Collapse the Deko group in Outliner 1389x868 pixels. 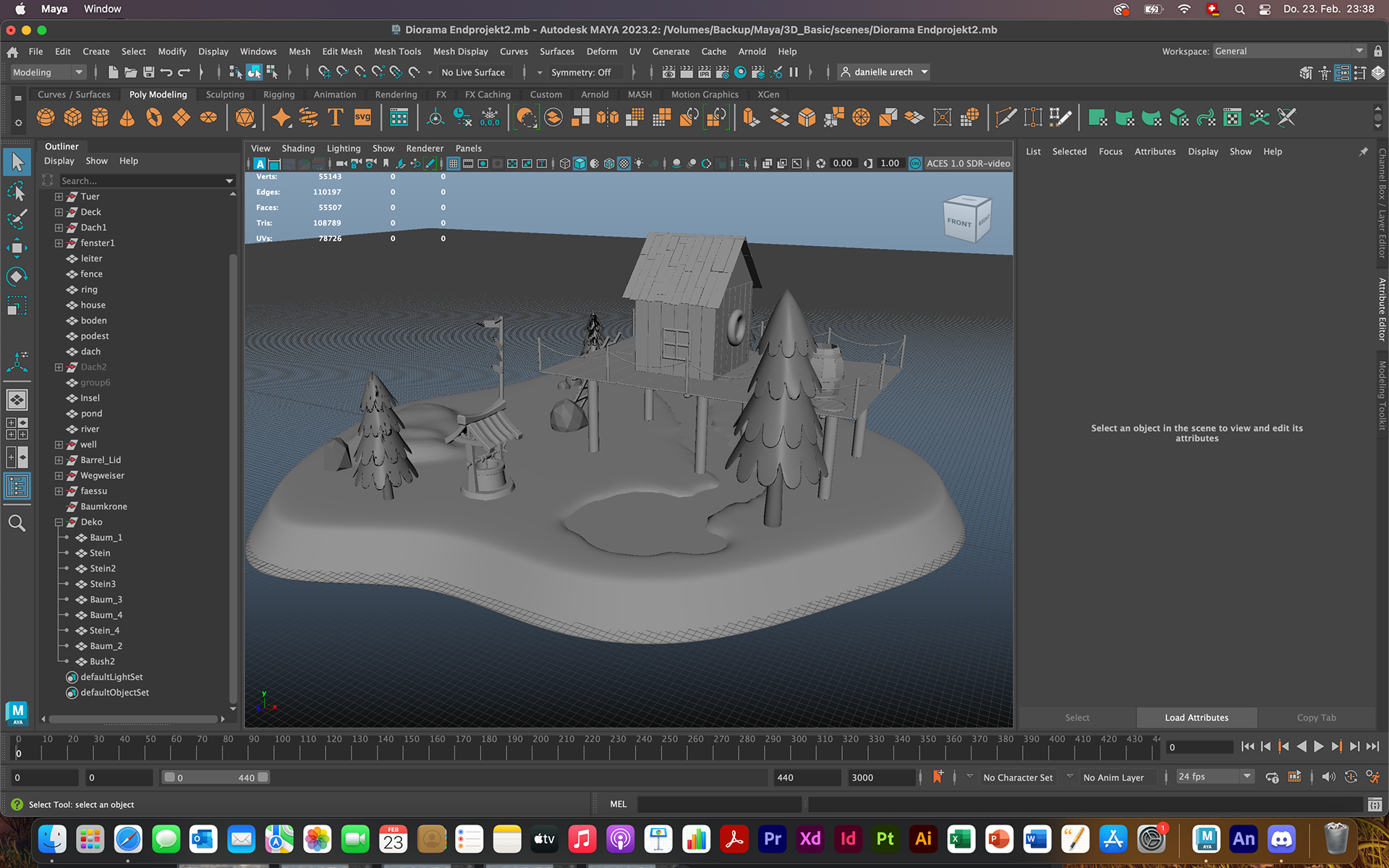coord(59,522)
